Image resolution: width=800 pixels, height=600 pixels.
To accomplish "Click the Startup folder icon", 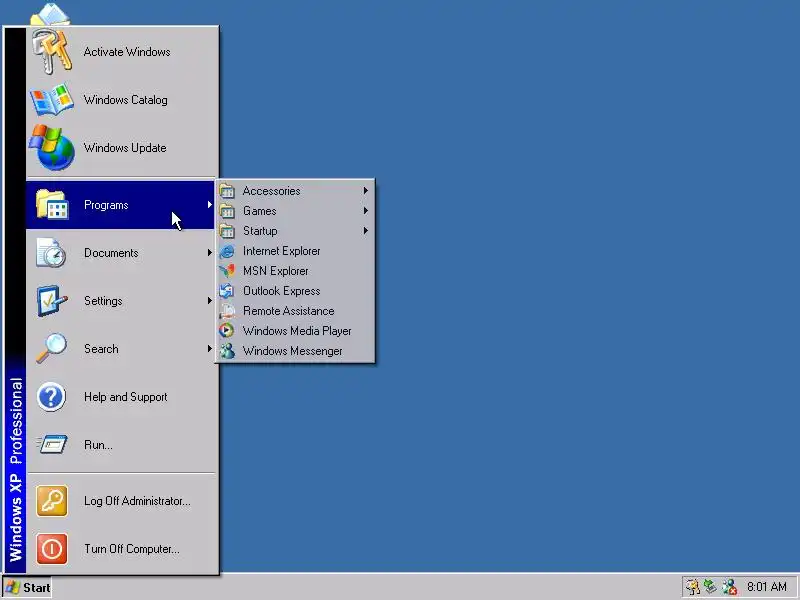I will pyautogui.click(x=227, y=231).
